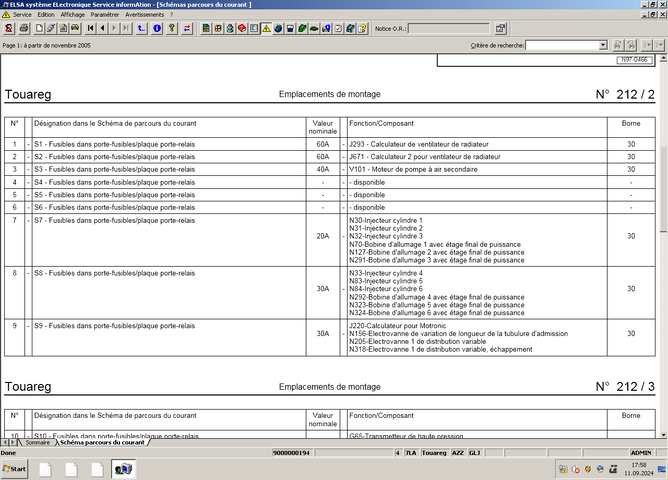Click the J671 Calculateur 2 row text
The height and width of the screenshot is (480, 668).
425,157
